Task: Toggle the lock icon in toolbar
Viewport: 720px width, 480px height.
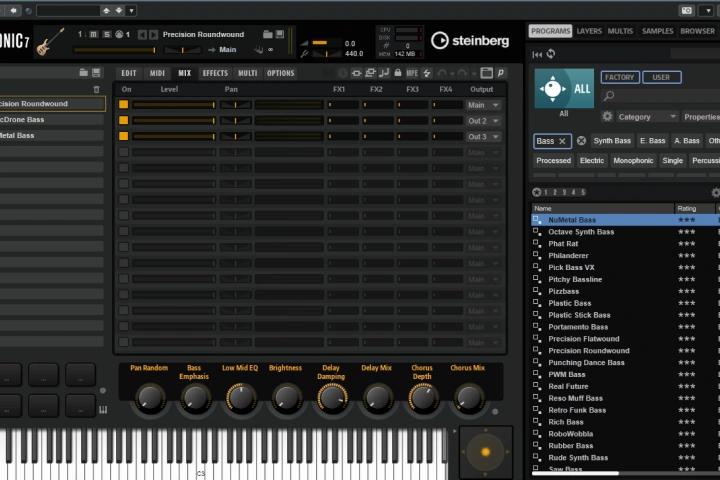Action: pyautogui.click(x=398, y=73)
